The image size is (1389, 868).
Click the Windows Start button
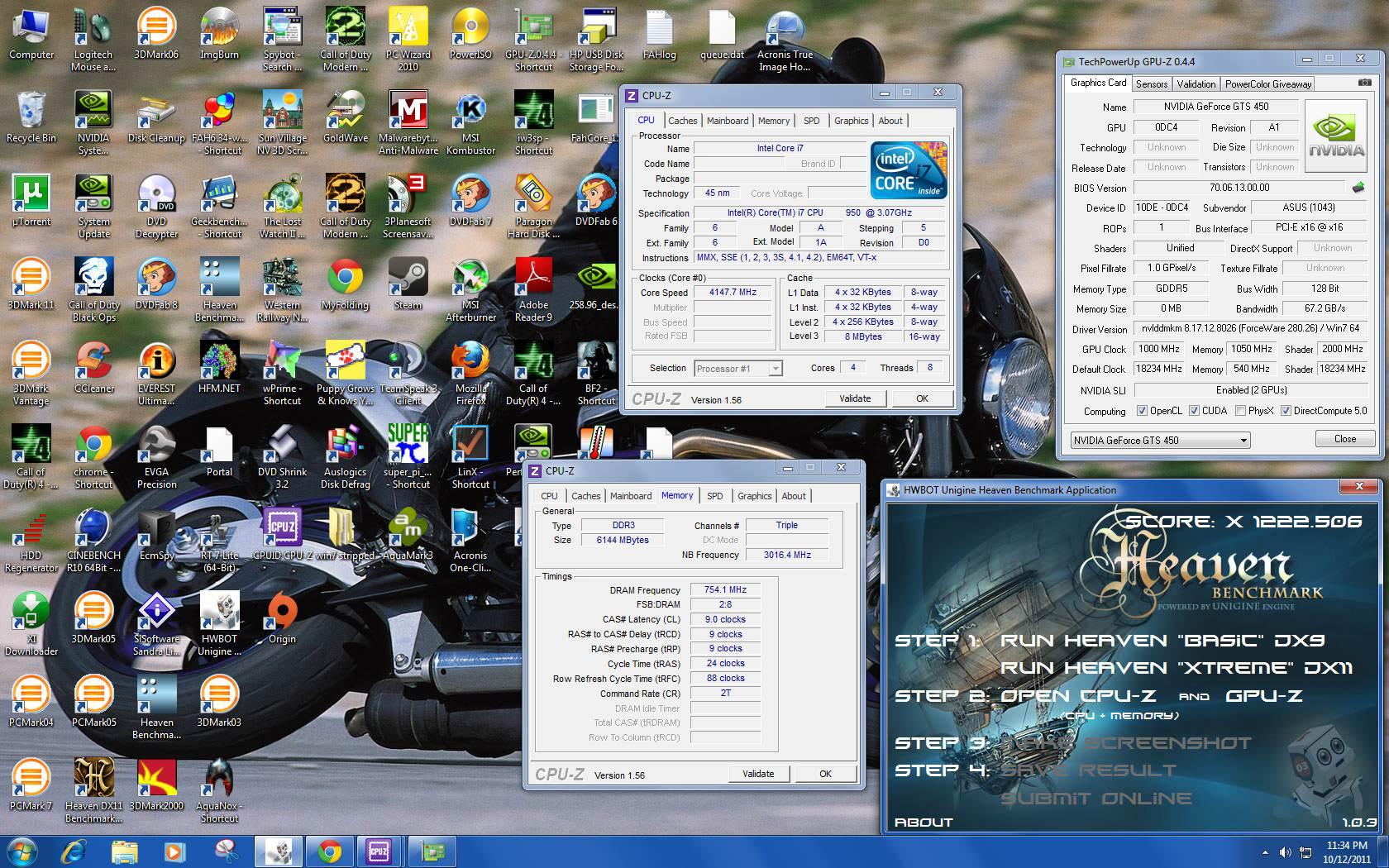tap(22, 851)
